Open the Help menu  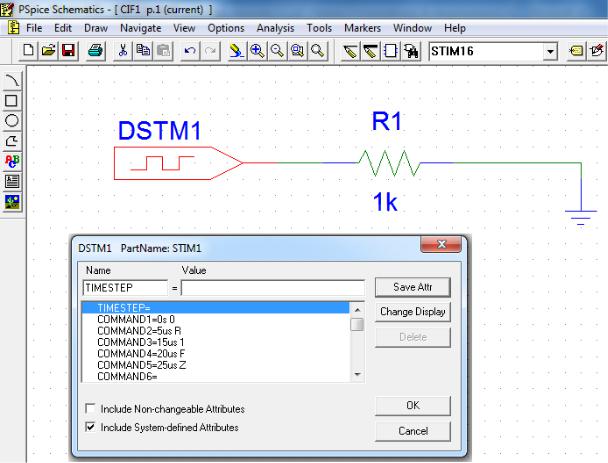pyautogui.click(x=454, y=28)
